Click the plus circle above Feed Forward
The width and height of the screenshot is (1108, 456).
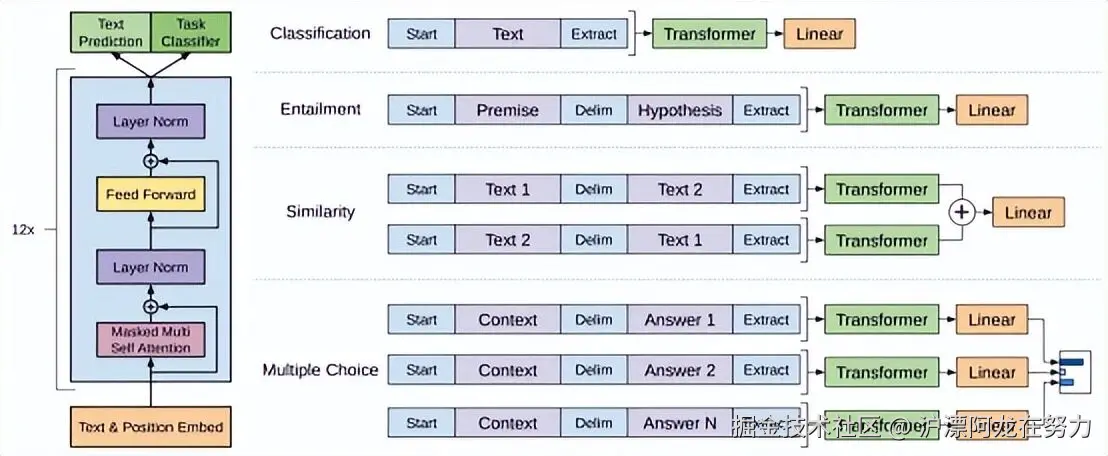coord(151,160)
